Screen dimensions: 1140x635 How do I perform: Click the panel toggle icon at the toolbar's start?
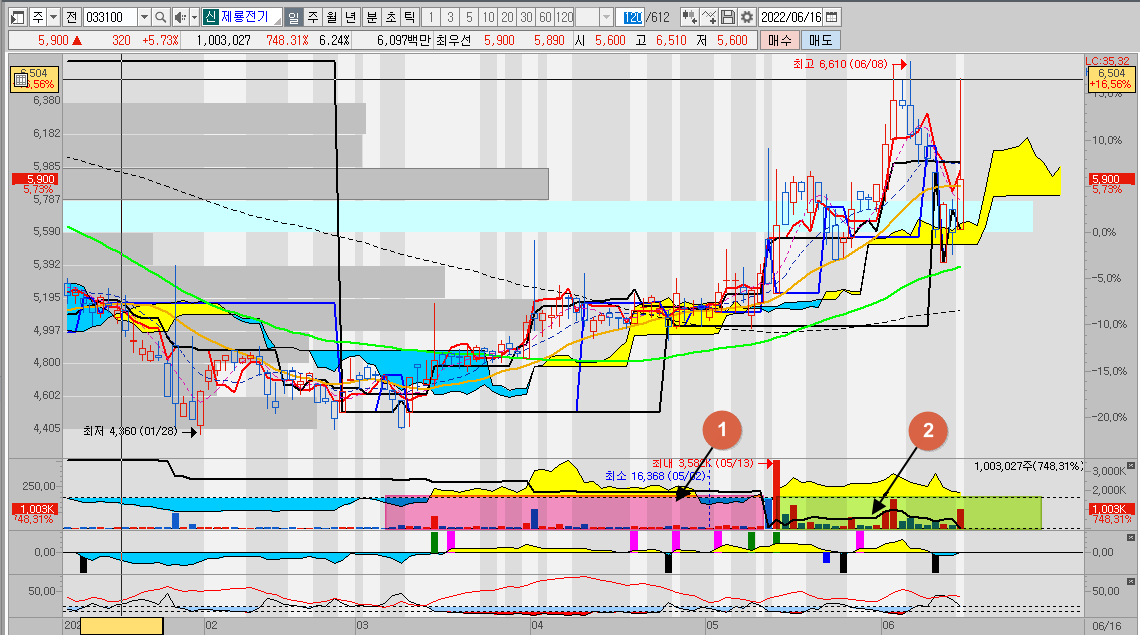(x=17, y=17)
